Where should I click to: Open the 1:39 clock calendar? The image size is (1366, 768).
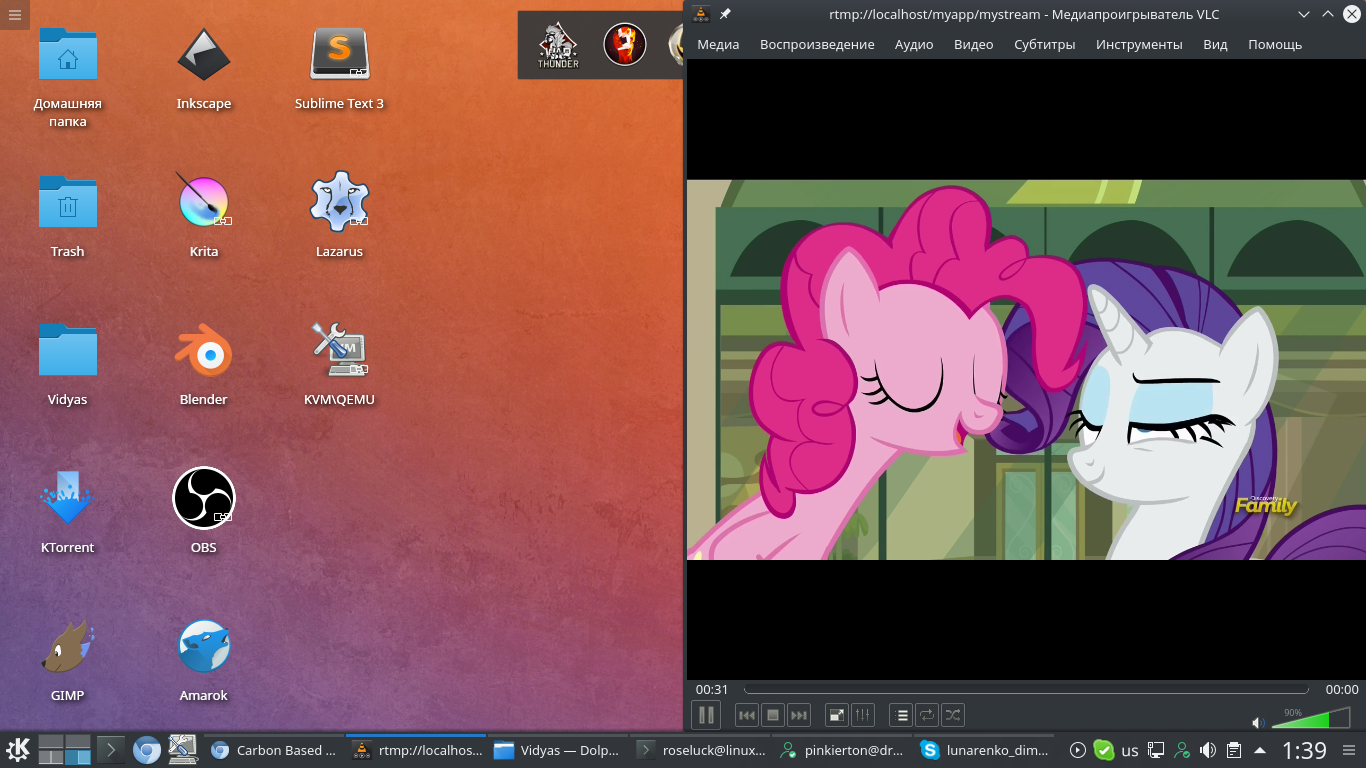click(1304, 750)
